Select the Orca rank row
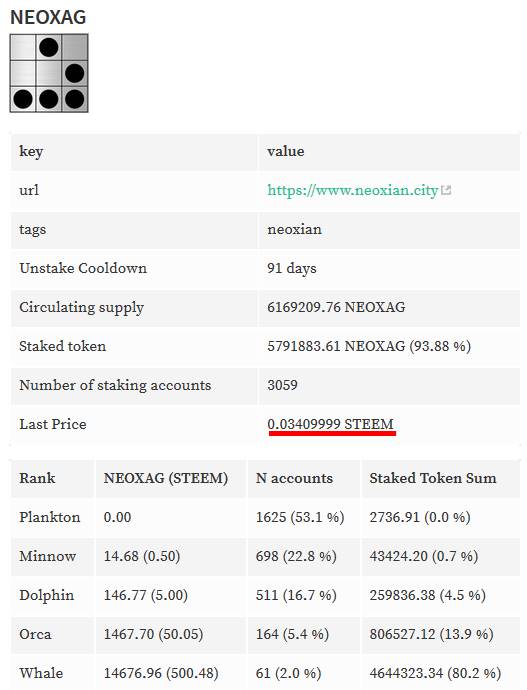The image size is (527, 690). coord(265,634)
